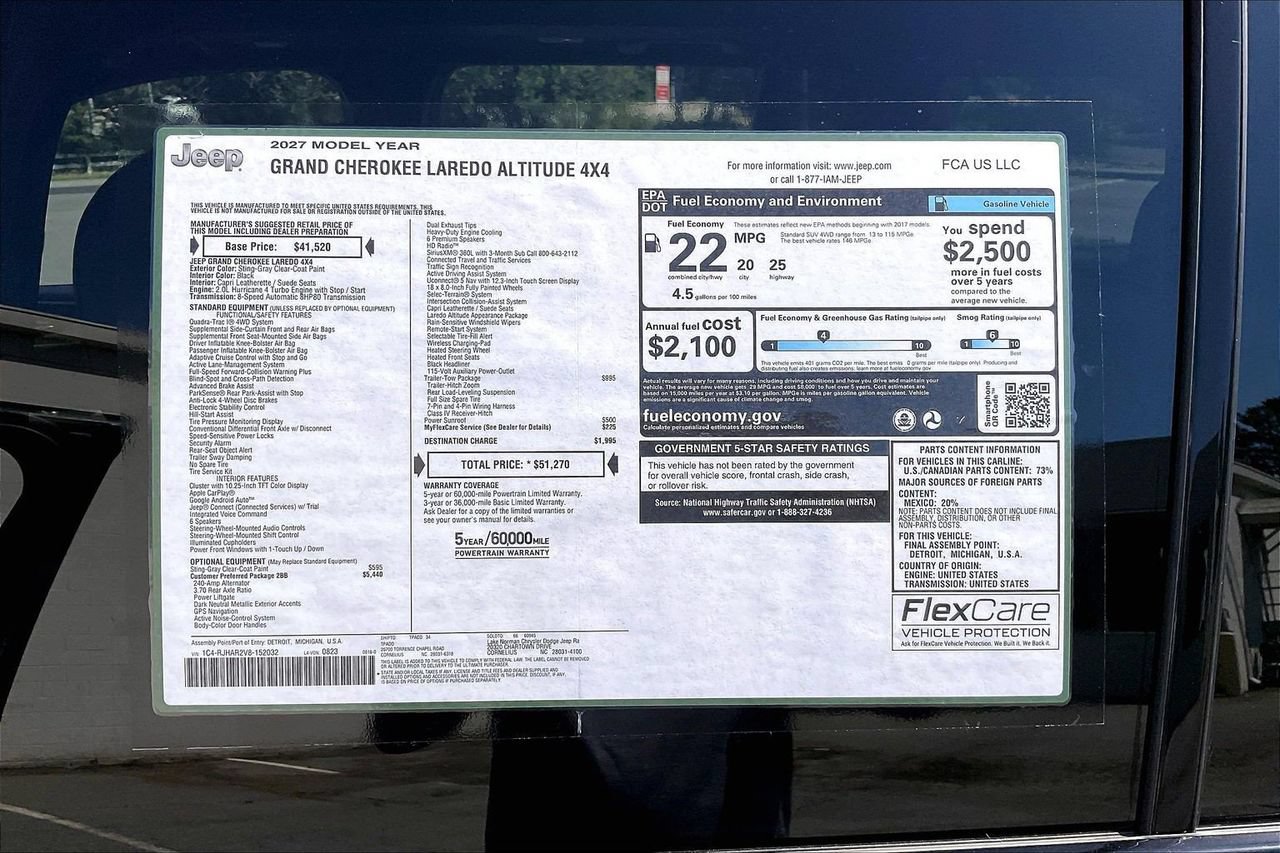The image size is (1280, 853).
Task: Select the FlexCare Vehicle Protection logo
Action: (x=974, y=621)
